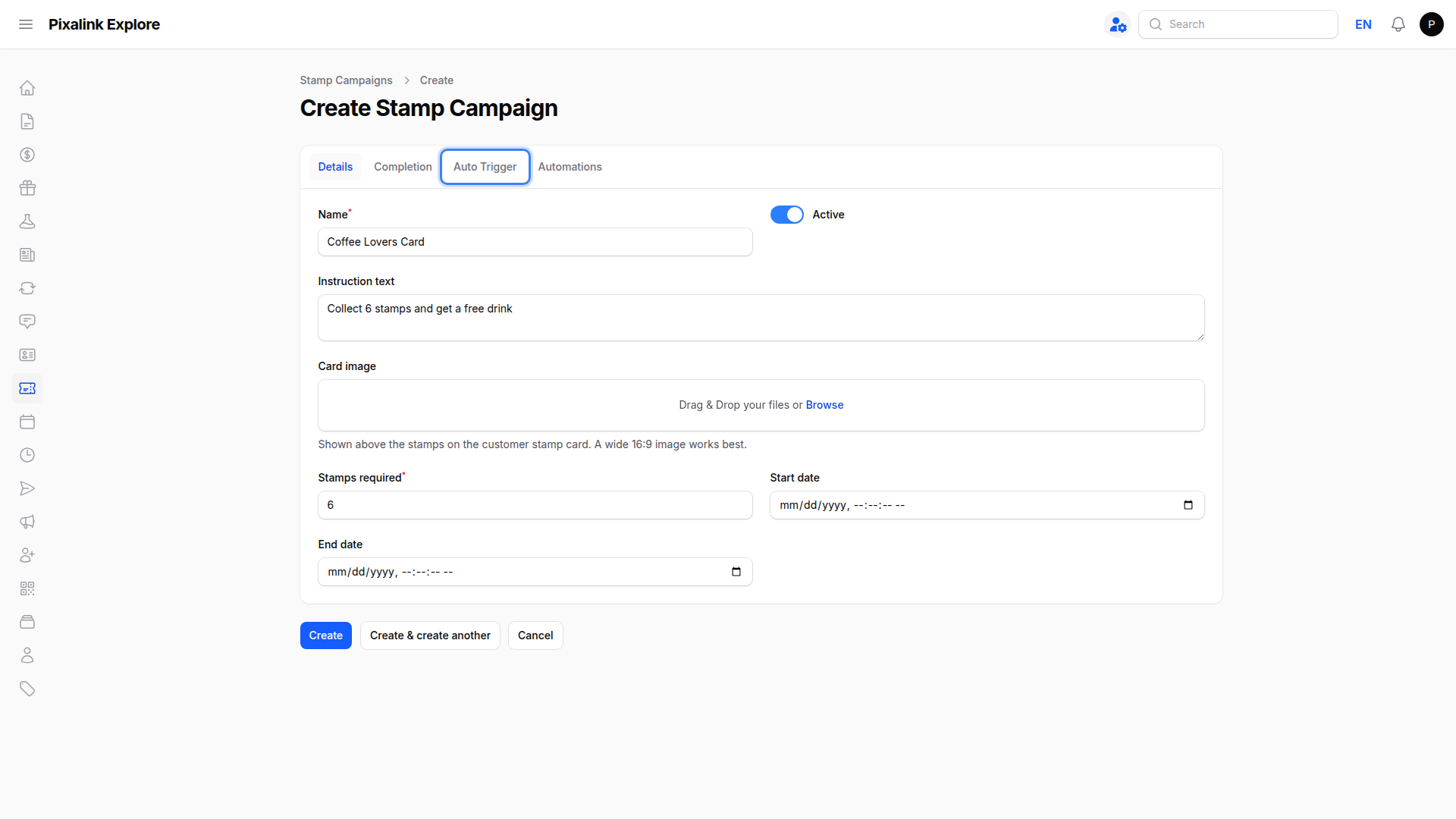The image size is (1456, 819).
Task: Click the Name input field
Action: pyautogui.click(x=535, y=242)
